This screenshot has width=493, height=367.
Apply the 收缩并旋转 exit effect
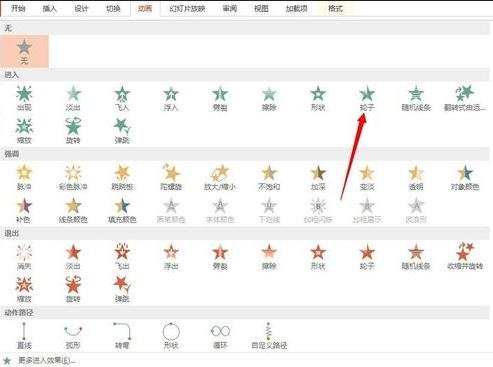pos(465,257)
